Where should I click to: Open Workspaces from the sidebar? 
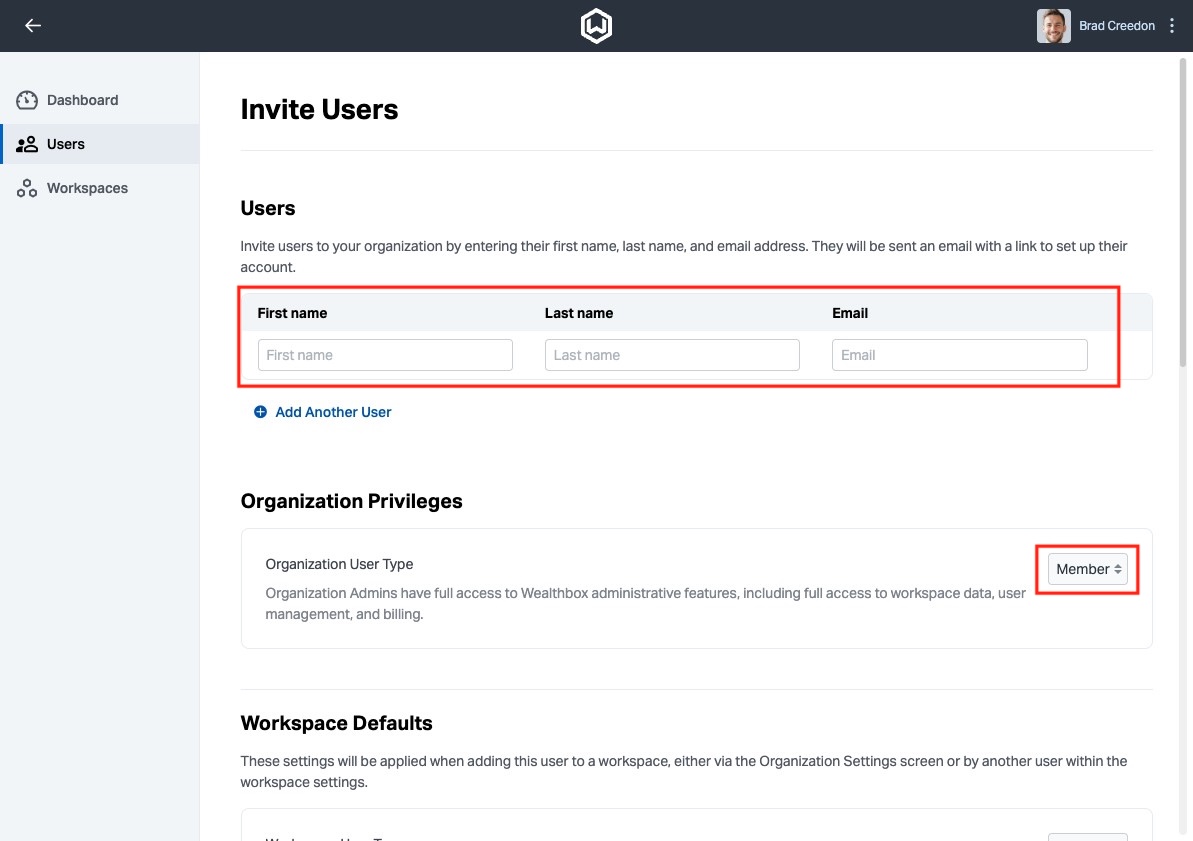[87, 188]
